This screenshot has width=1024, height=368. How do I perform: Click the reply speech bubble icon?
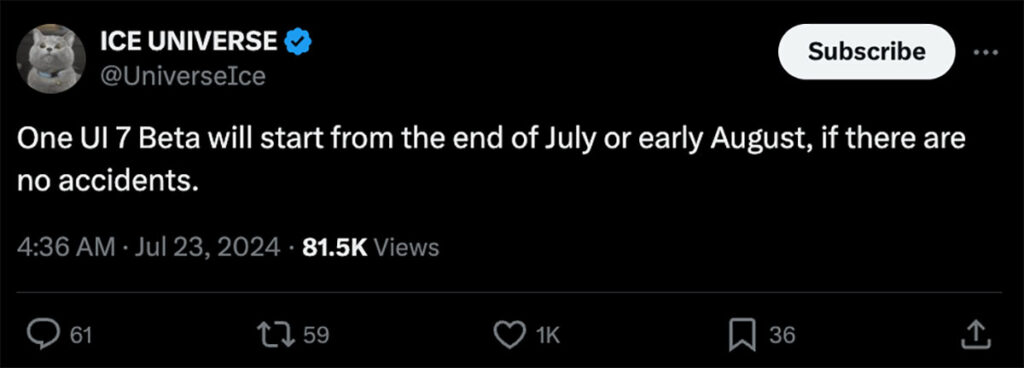[44, 335]
